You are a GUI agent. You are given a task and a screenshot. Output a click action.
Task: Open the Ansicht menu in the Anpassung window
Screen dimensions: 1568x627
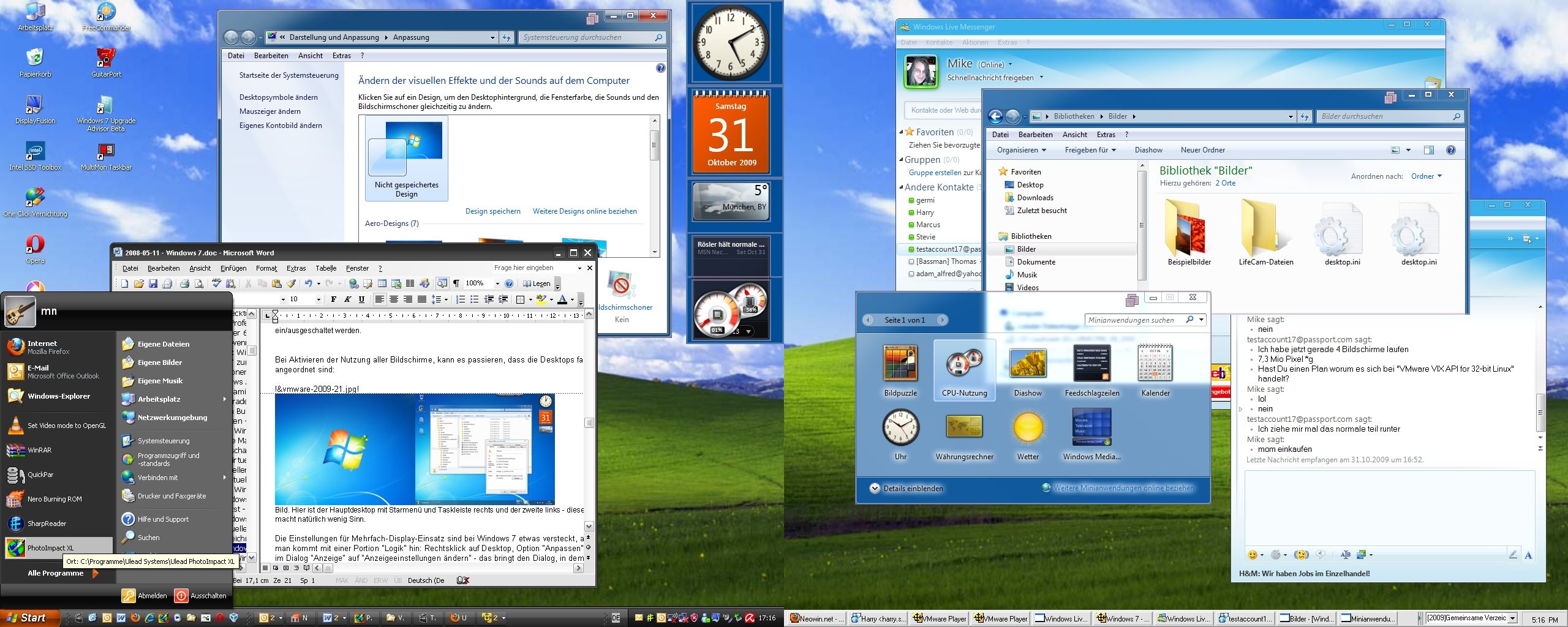311,56
